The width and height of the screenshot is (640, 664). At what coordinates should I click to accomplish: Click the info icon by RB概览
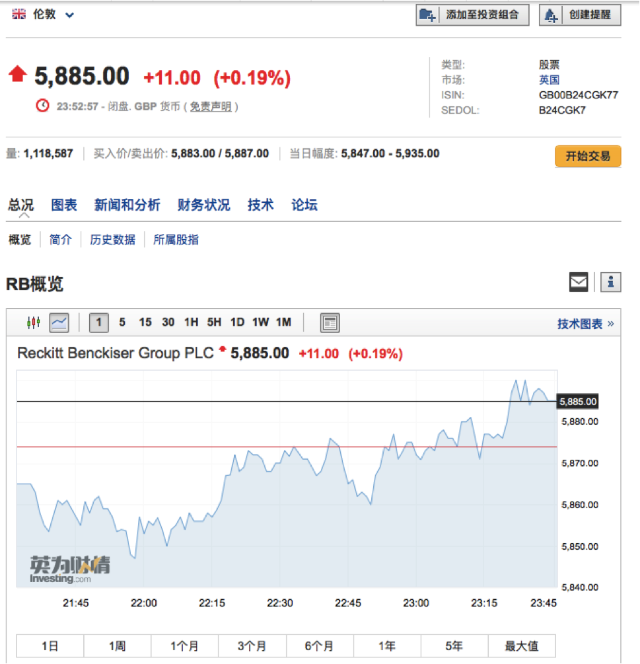(610, 282)
